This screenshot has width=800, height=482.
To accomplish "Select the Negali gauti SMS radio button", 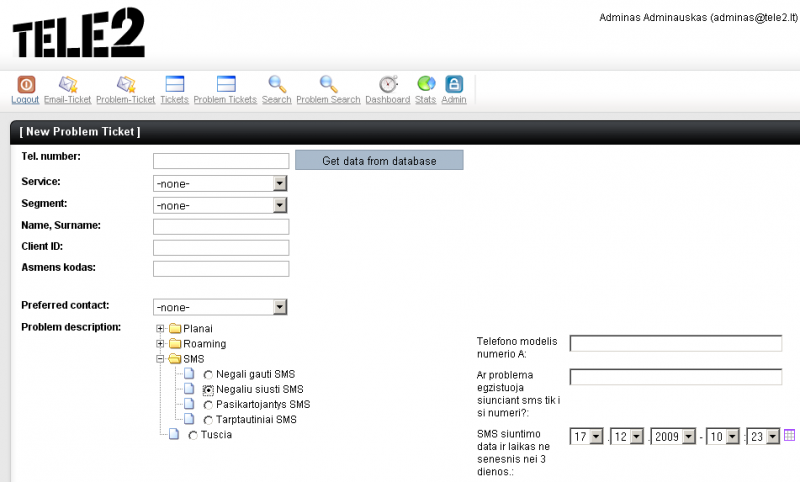I will click(208, 375).
